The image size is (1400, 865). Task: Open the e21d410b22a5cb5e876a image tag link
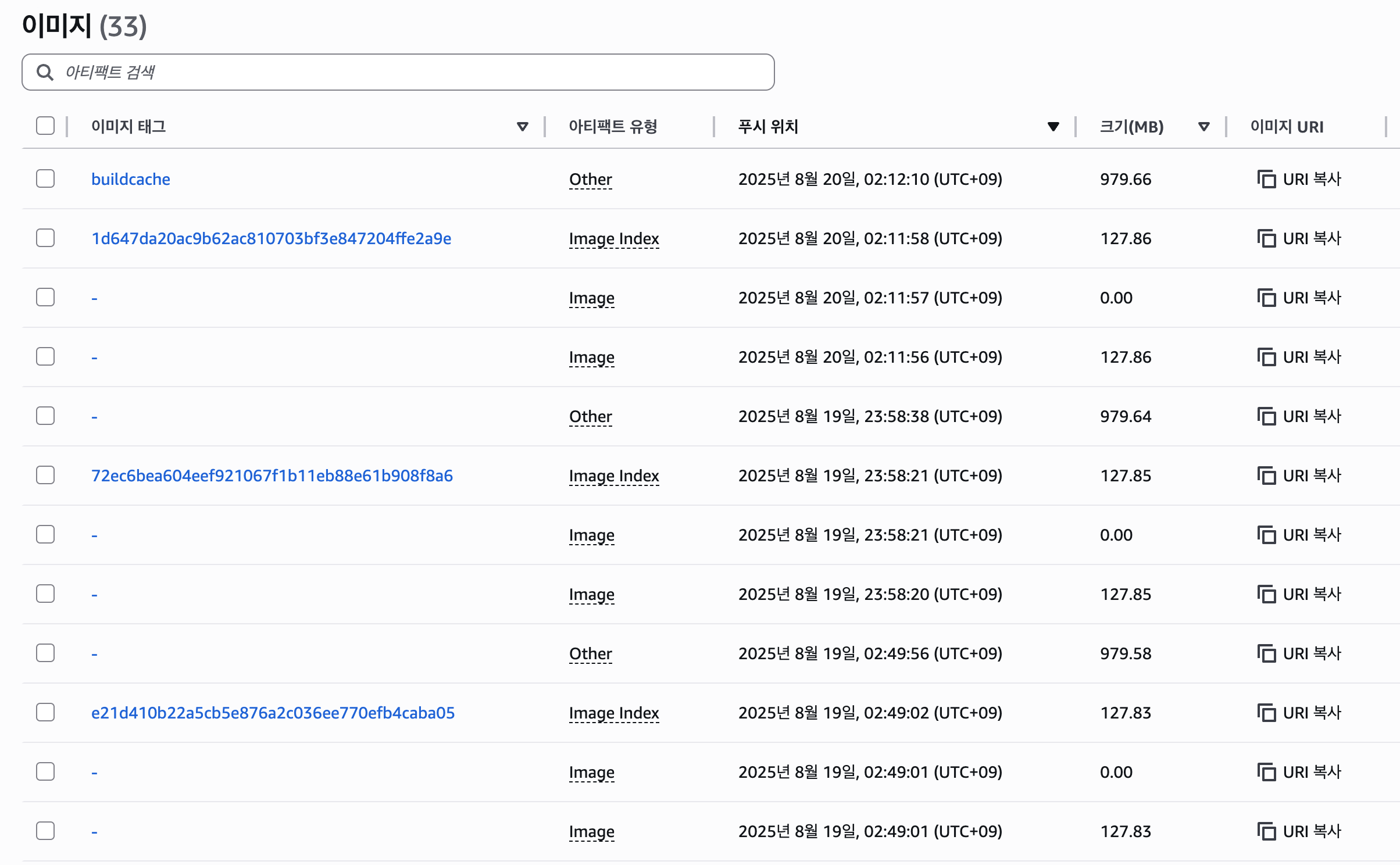click(x=273, y=713)
